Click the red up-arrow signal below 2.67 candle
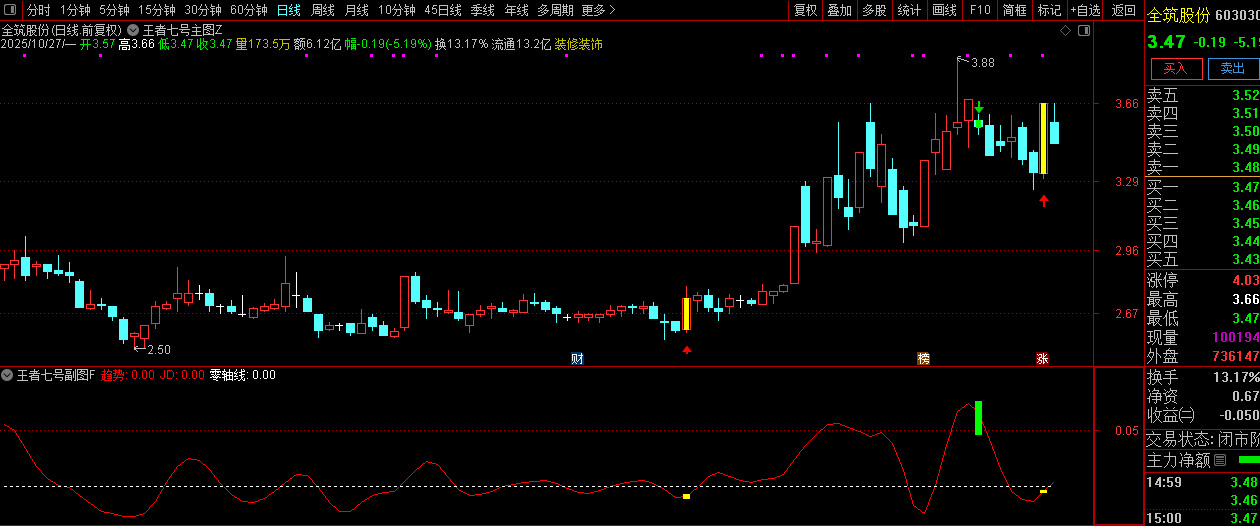 point(686,350)
